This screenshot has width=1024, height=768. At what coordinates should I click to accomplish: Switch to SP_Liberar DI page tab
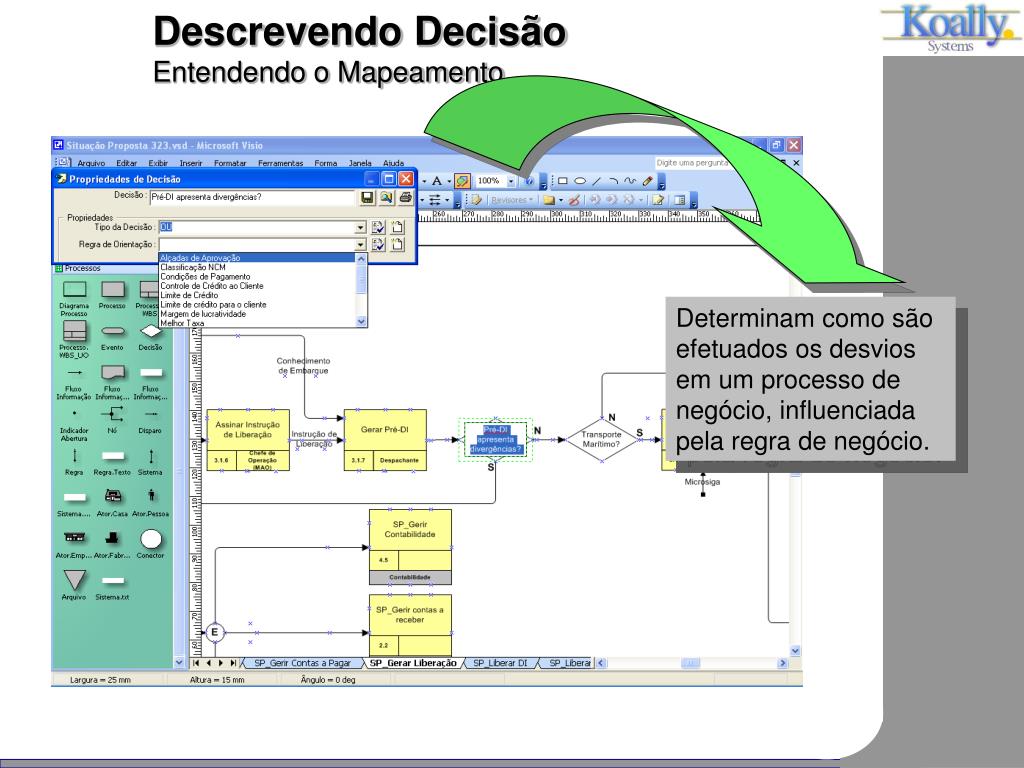coord(500,663)
